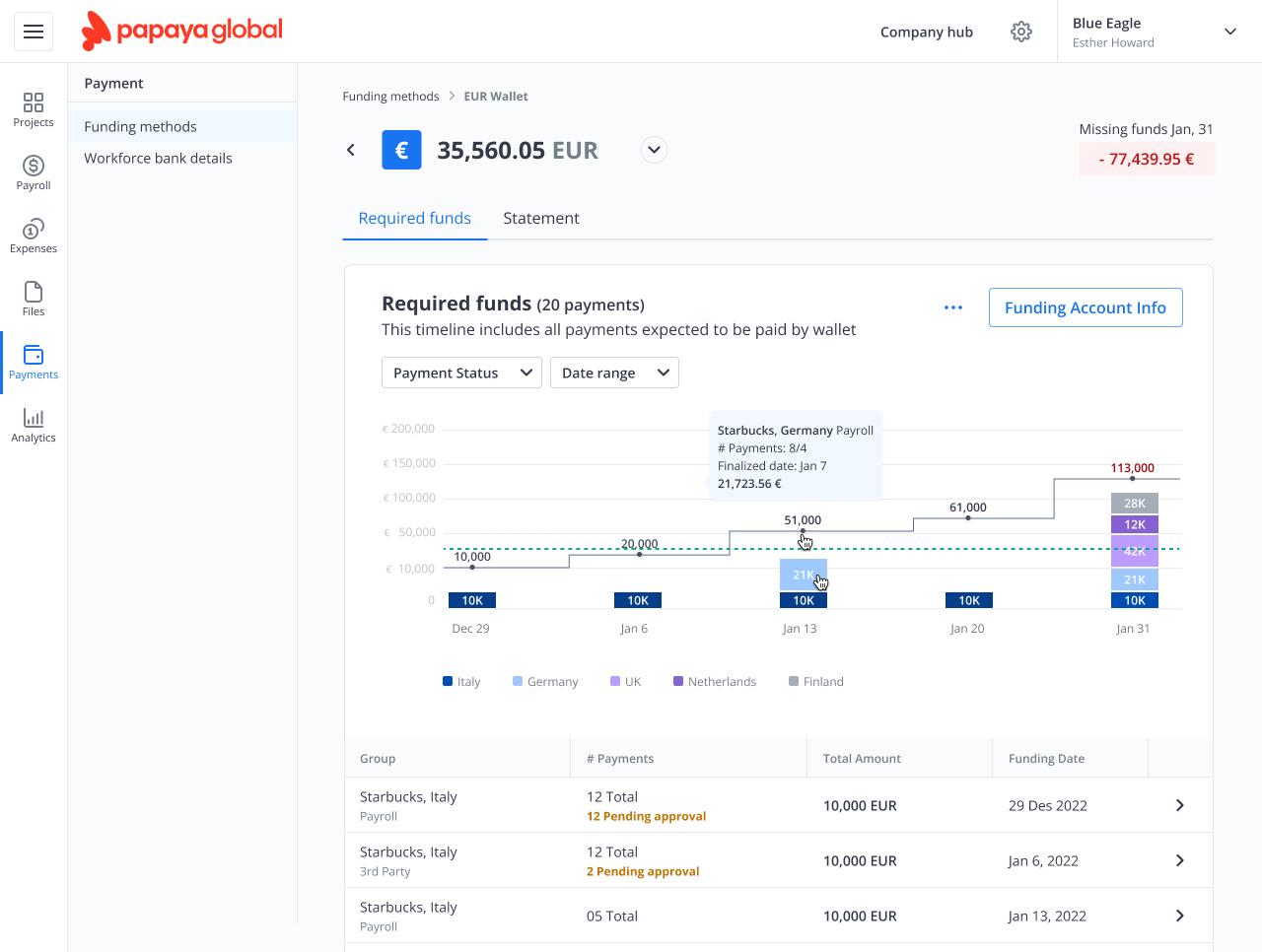Screen dimensions: 1262x952
Task: Toggle the Netherlands legend item
Action: click(714, 681)
